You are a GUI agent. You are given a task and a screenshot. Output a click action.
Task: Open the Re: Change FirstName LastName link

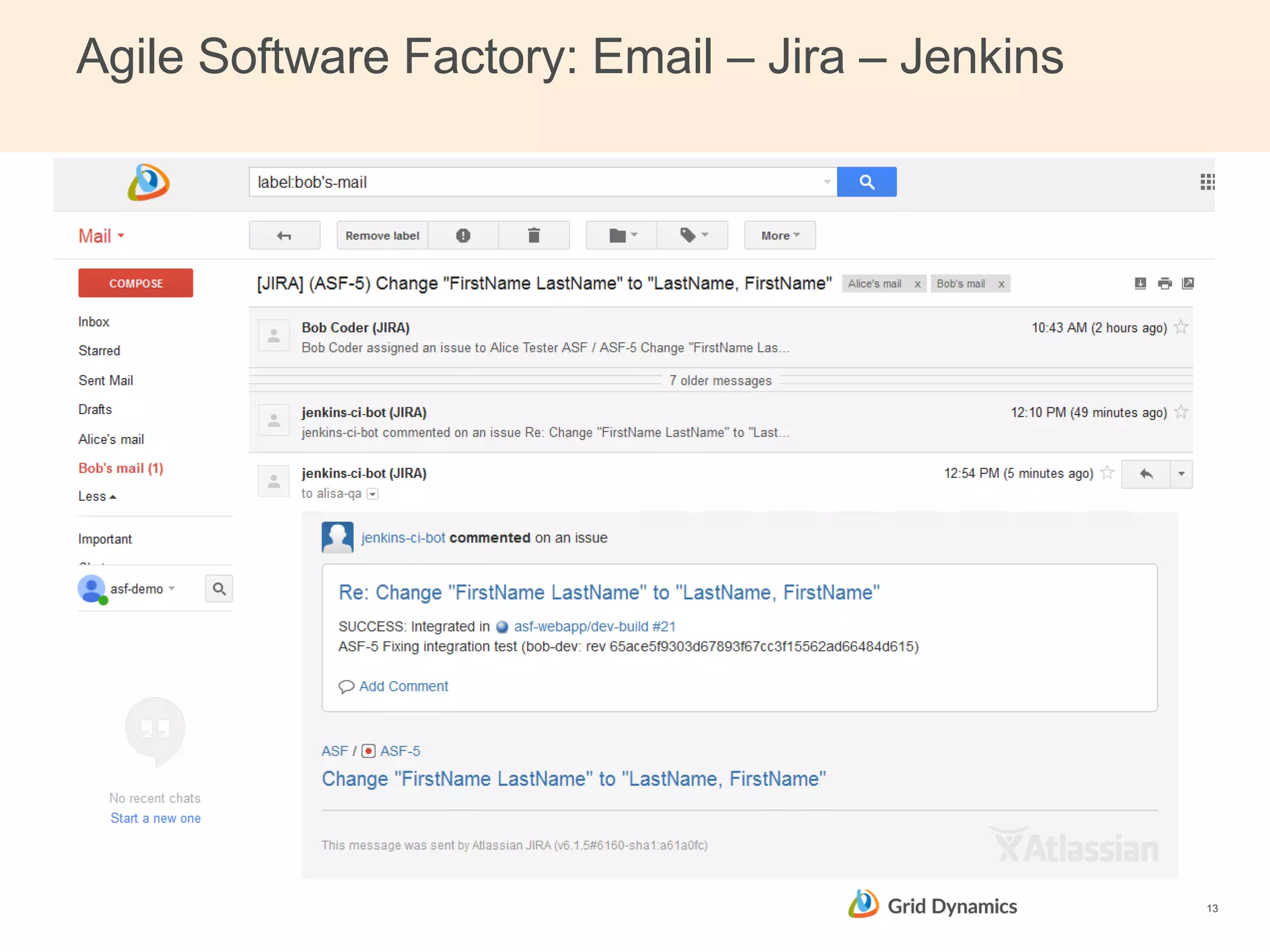[x=609, y=593]
